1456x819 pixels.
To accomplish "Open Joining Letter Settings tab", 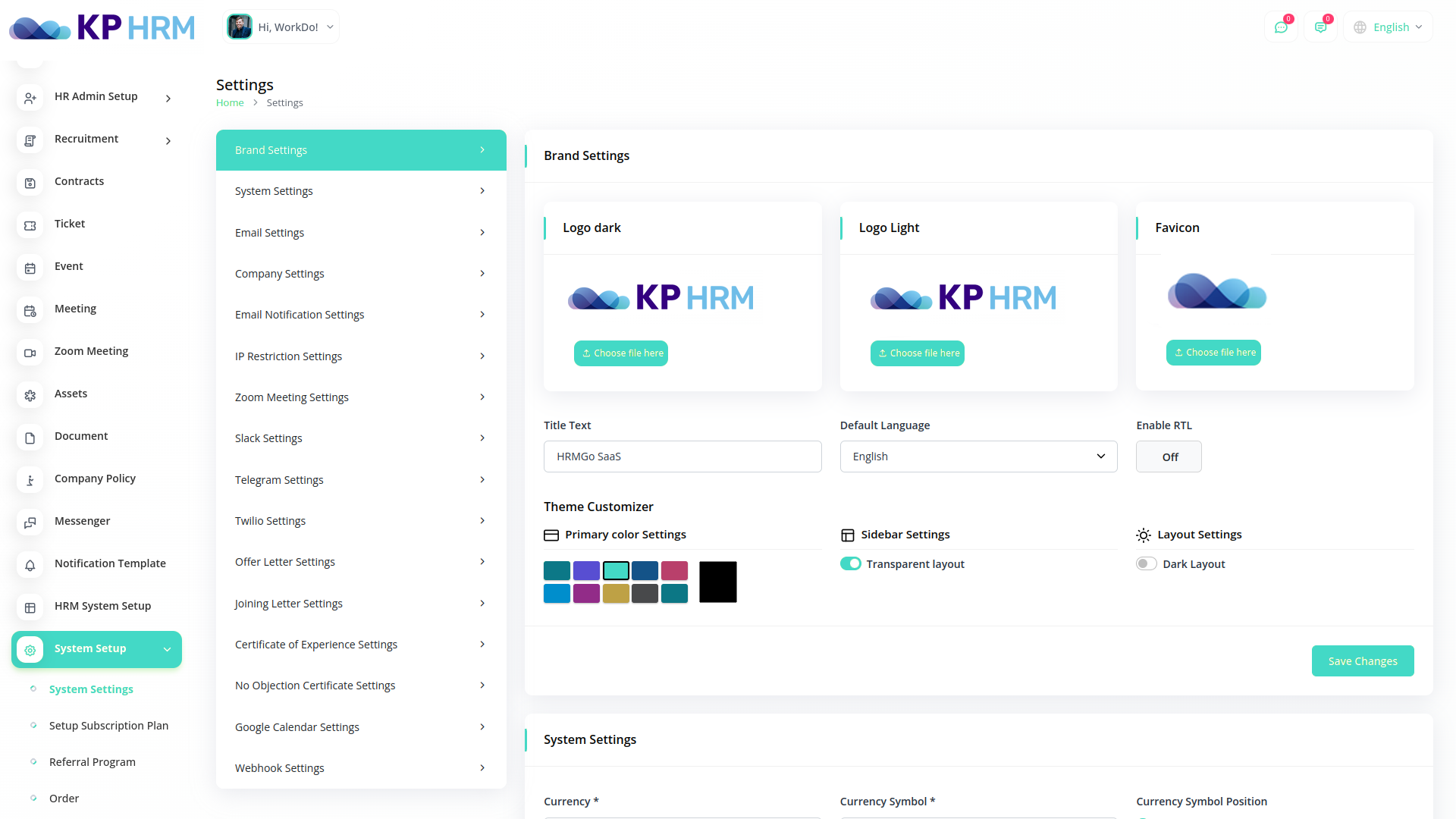I will pyautogui.click(x=361, y=604).
